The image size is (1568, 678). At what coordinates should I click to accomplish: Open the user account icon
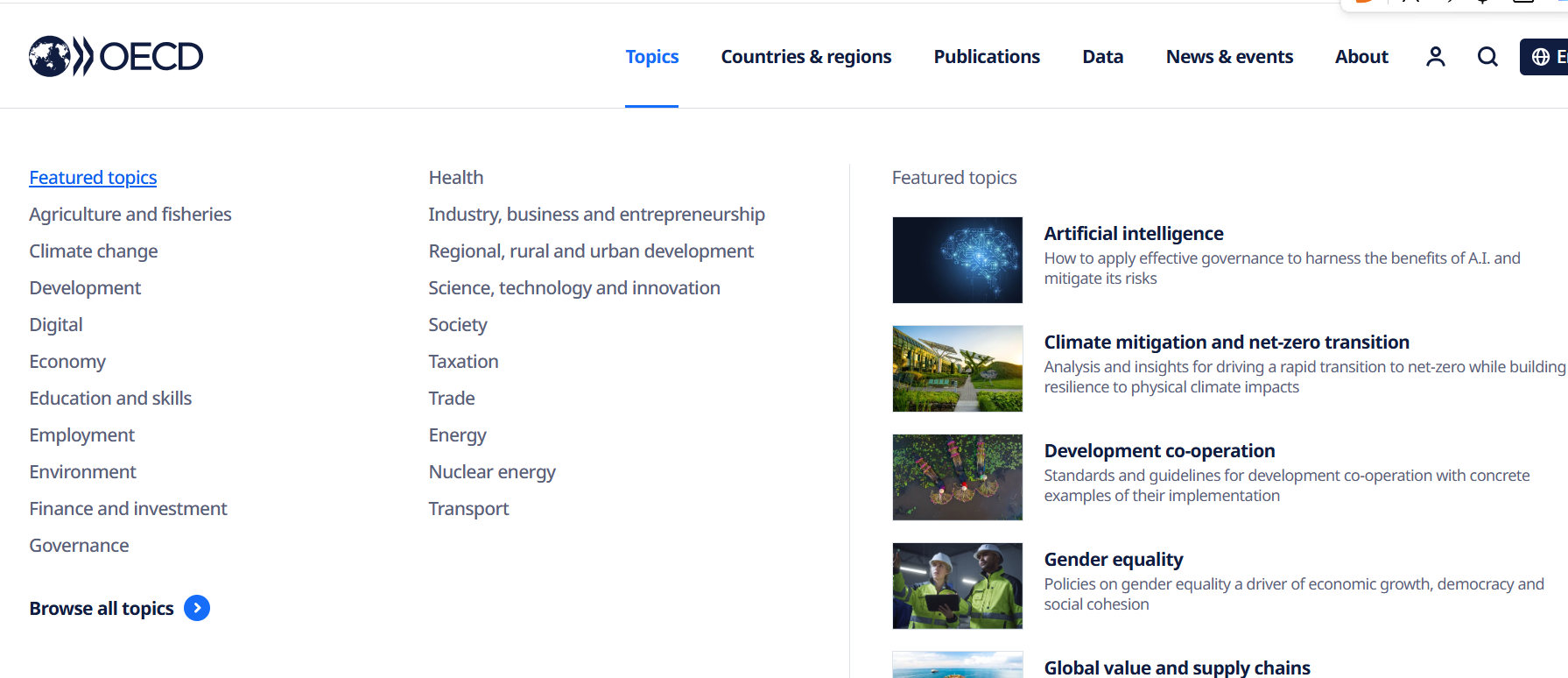(1435, 57)
